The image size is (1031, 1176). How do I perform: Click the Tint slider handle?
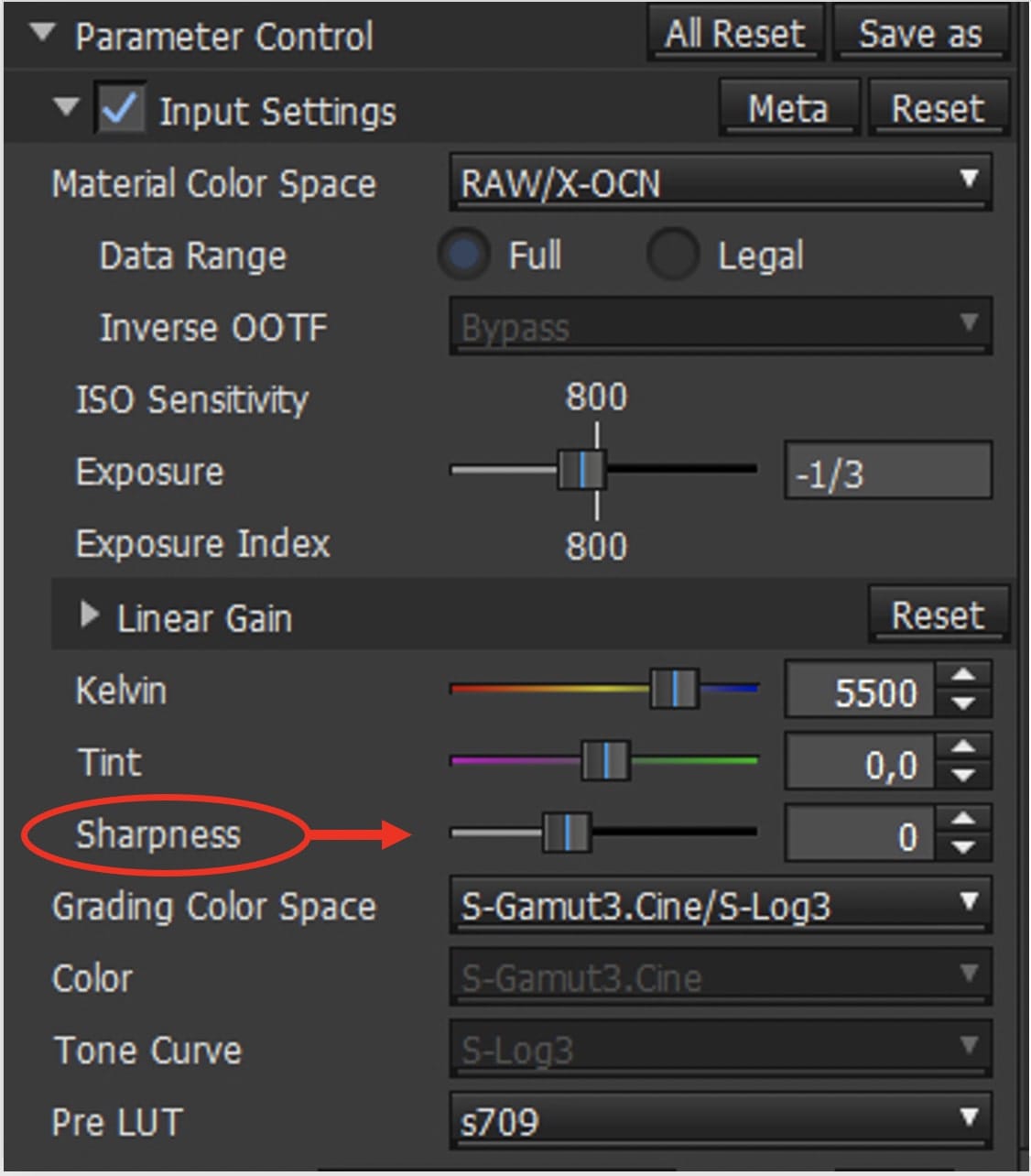[605, 761]
